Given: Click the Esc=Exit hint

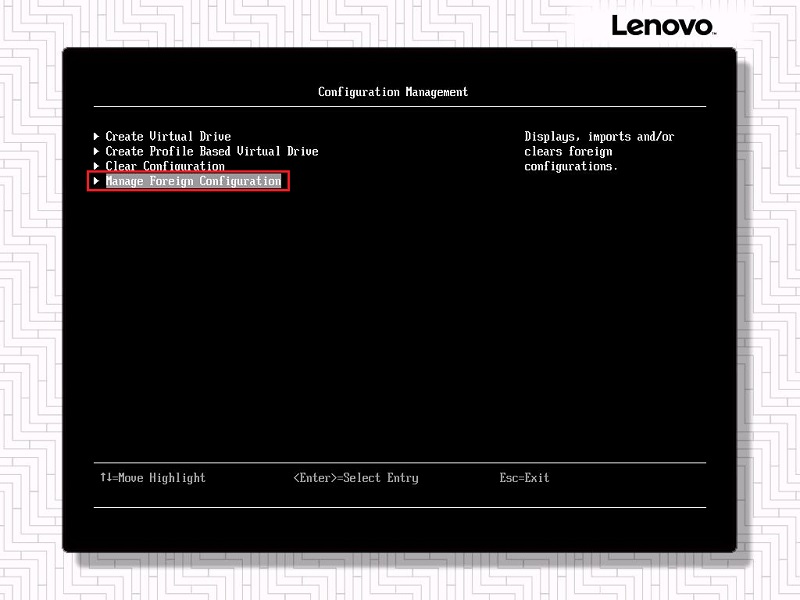Looking at the screenshot, I should point(524,478).
